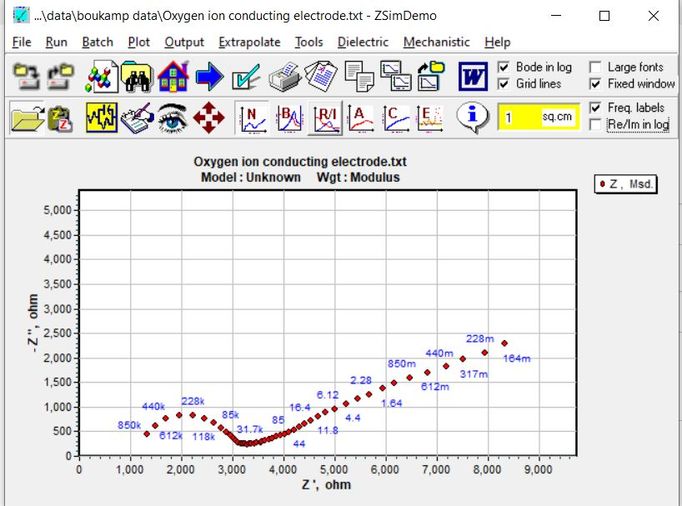
Task: Switch to the Bode plot B icon
Action: (290, 118)
